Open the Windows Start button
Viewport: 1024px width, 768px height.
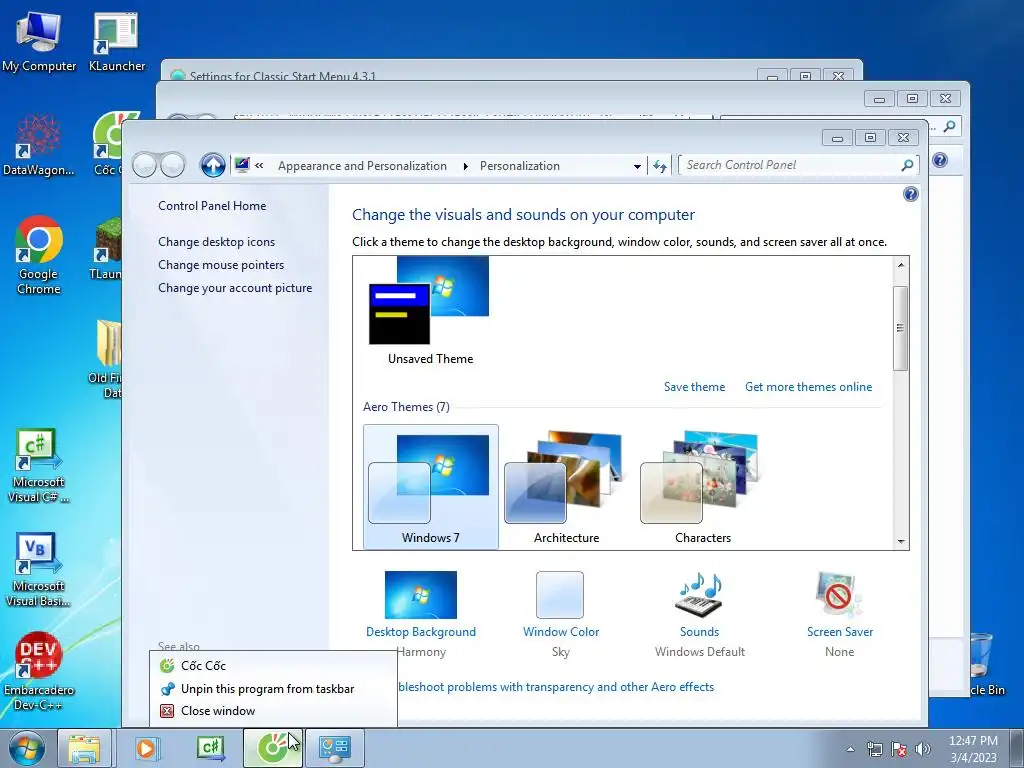tap(27, 748)
